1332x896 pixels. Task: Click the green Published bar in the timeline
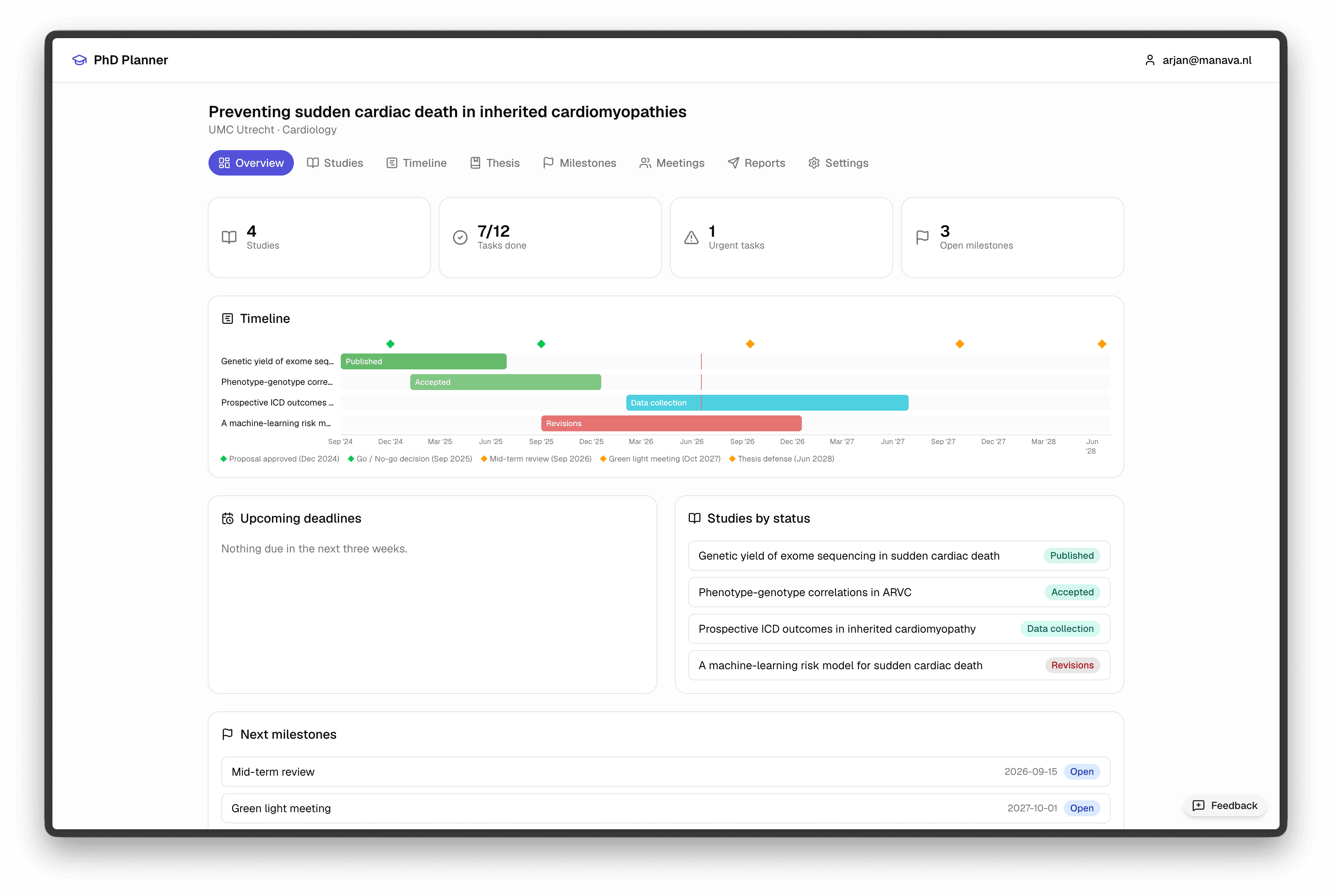click(x=423, y=362)
